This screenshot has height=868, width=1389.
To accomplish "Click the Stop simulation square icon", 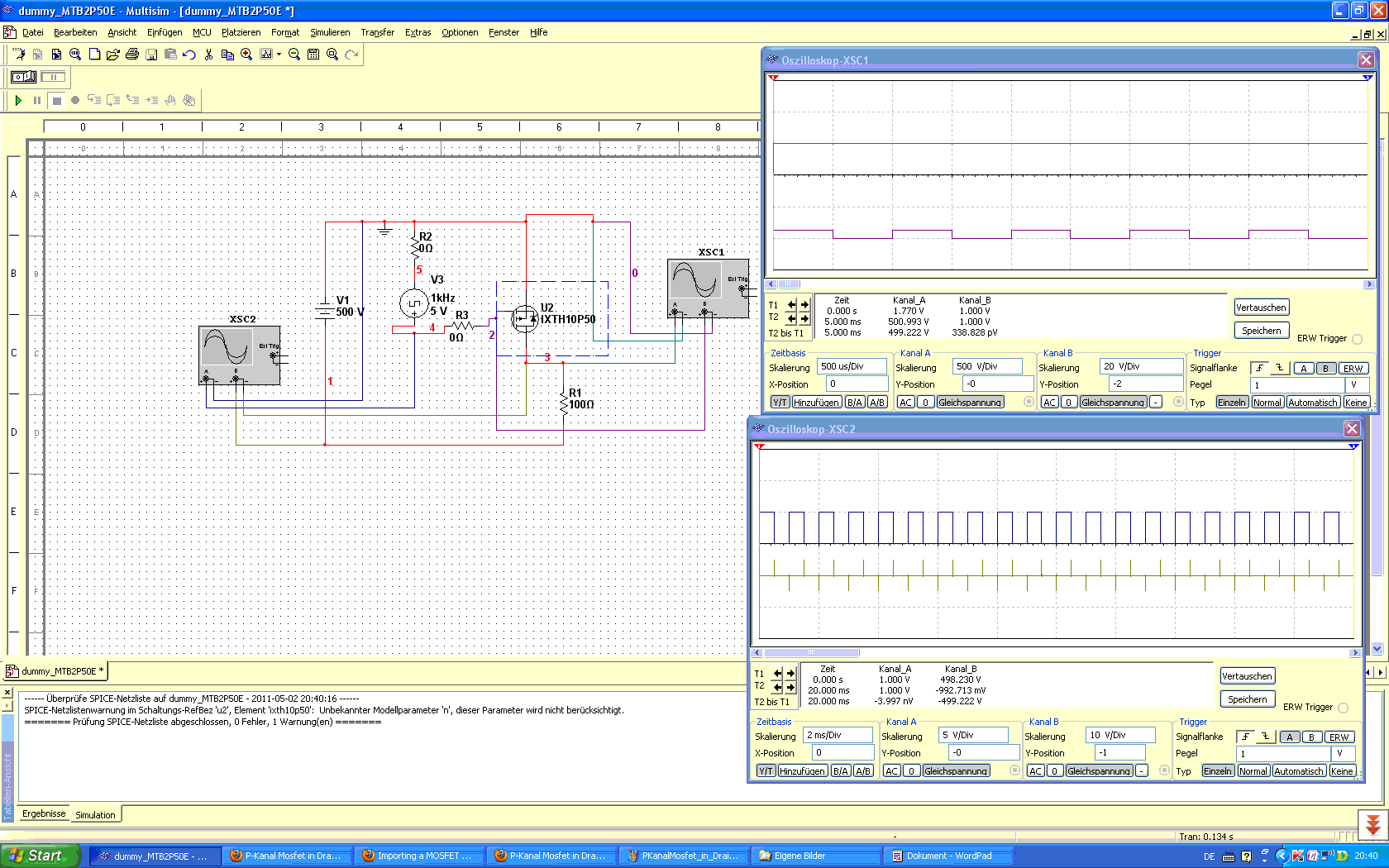I will click(x=56, y=101).
